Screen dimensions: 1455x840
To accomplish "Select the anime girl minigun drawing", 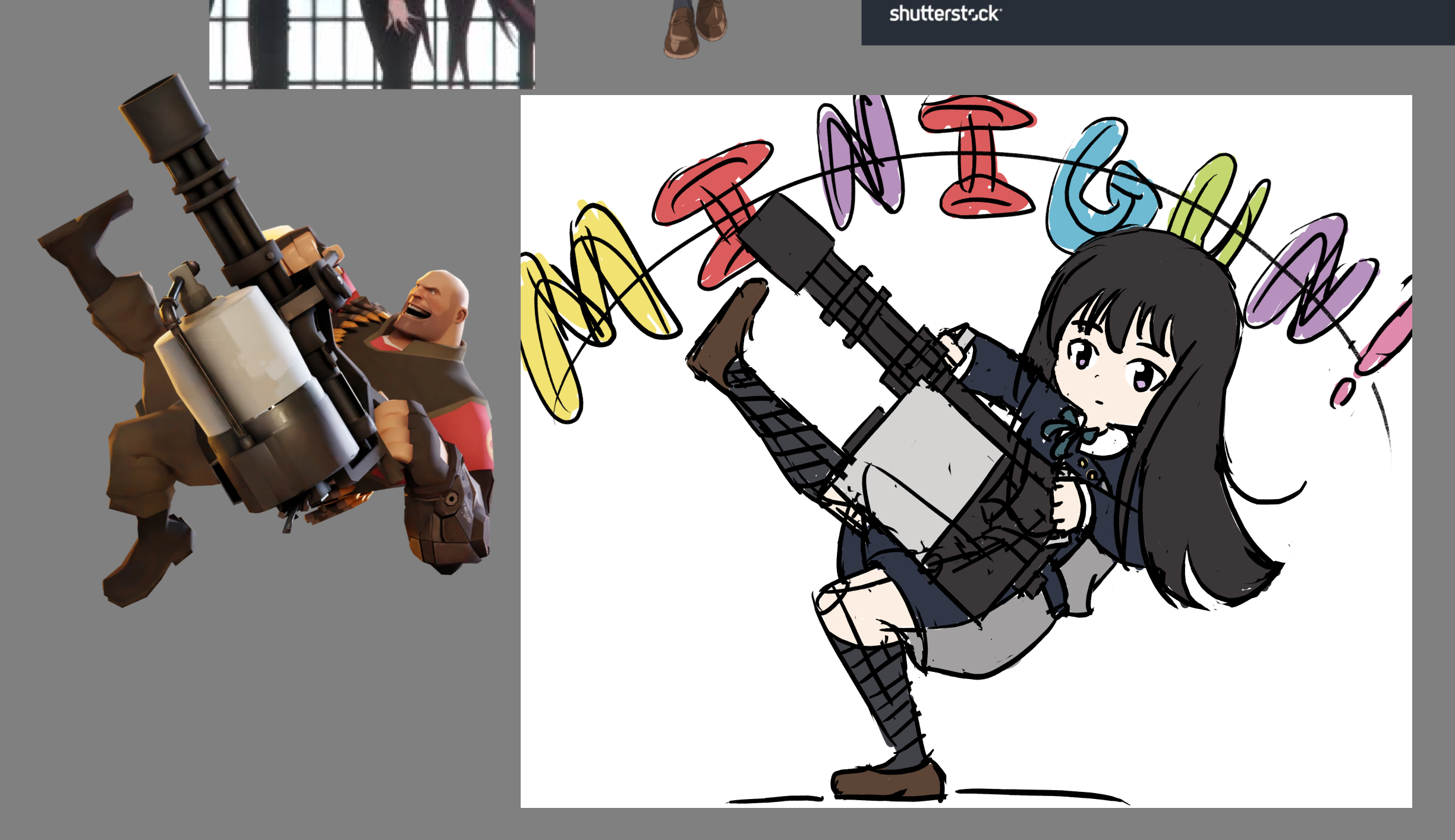I will [966, 451].
